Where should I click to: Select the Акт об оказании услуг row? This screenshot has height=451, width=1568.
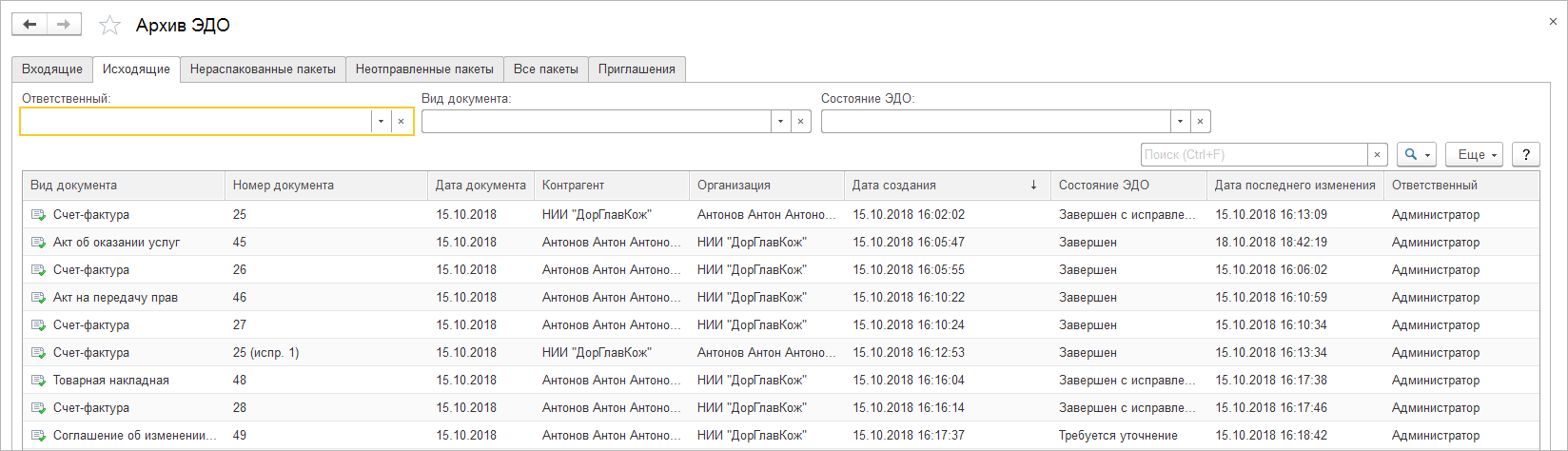click(116, 243)
